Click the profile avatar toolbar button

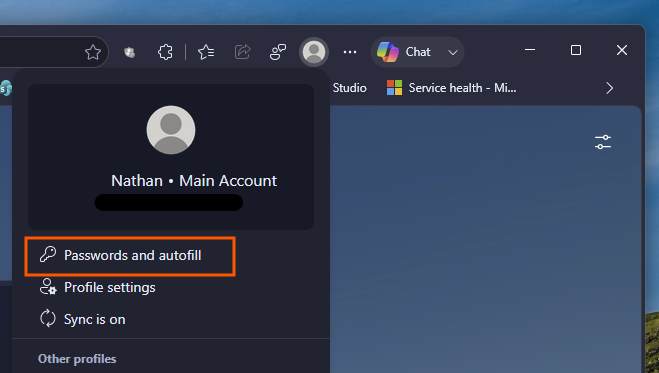(314, 52)
